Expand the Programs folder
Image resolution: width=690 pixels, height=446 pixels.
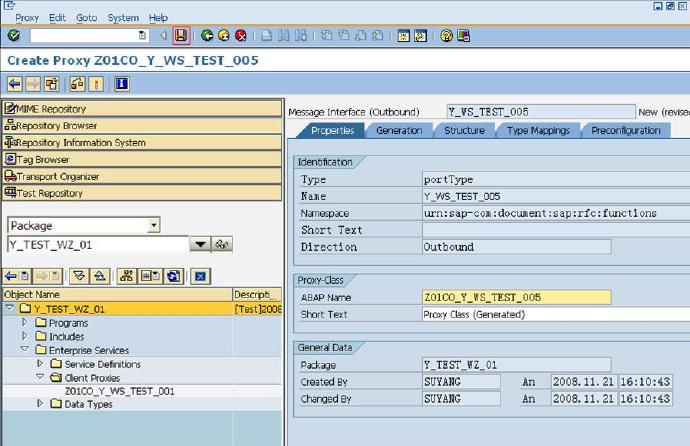pyautogui.click(x=25, y=322)
